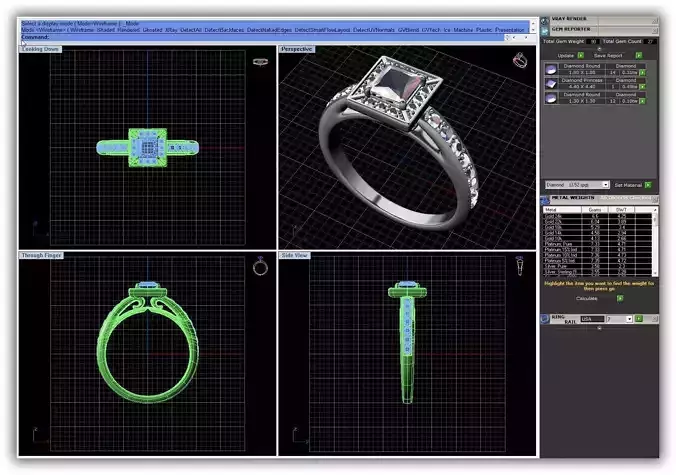
Task: Click the DWT column header
Action: [622, 209]
